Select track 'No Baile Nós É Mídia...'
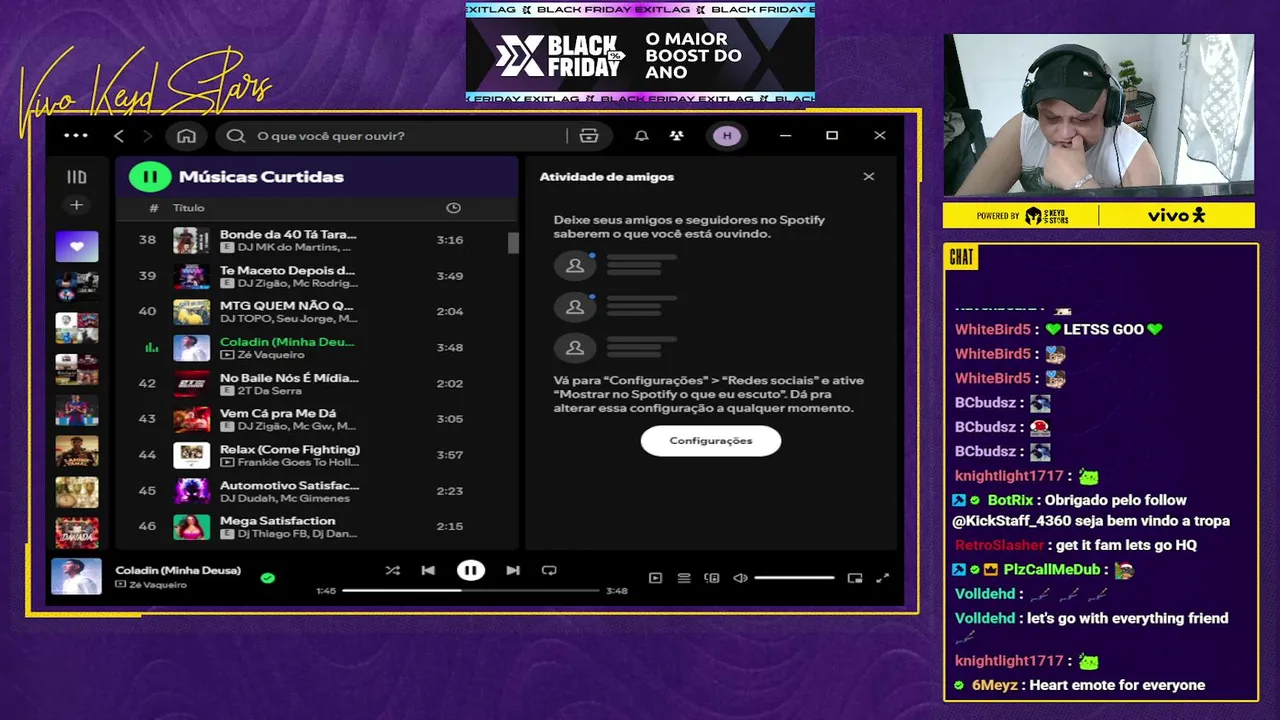 point(316,384)
